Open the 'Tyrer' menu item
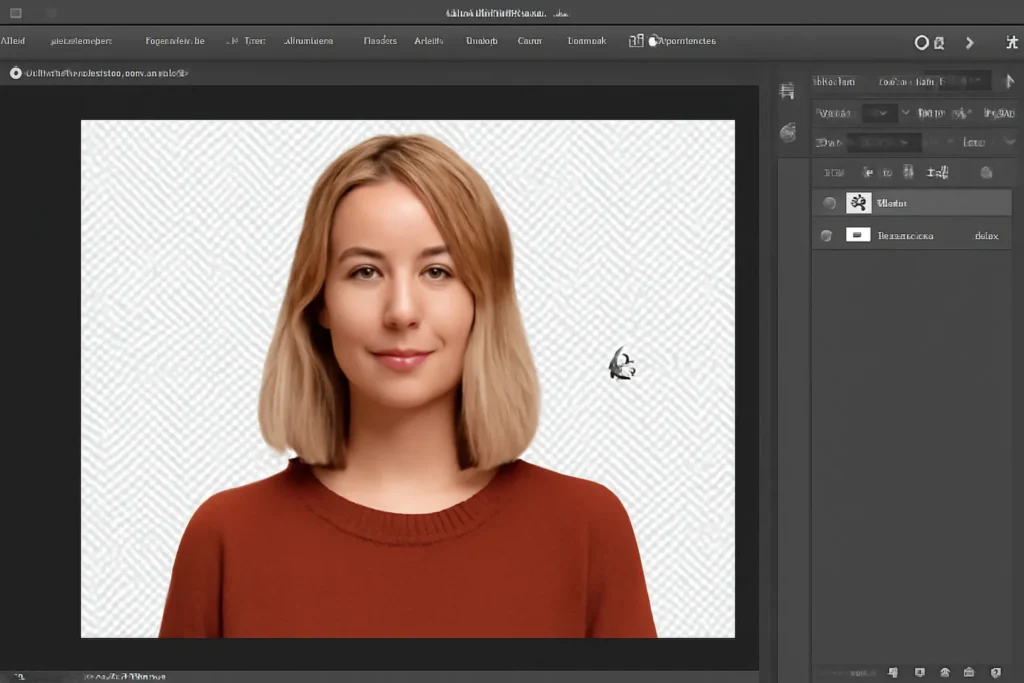This screenshot has width=1024, height=683. 254,40
